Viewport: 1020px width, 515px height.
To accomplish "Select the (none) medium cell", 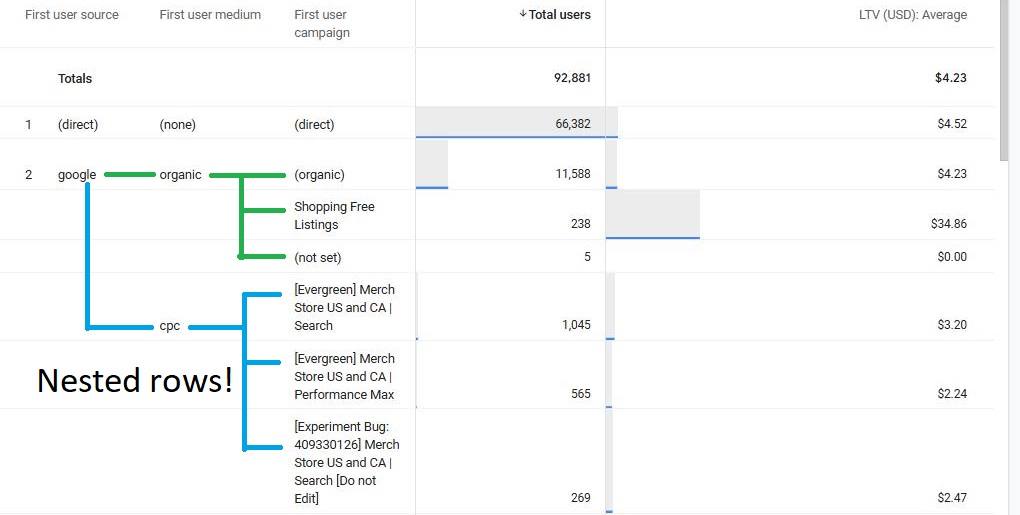I will pos(177,125).
